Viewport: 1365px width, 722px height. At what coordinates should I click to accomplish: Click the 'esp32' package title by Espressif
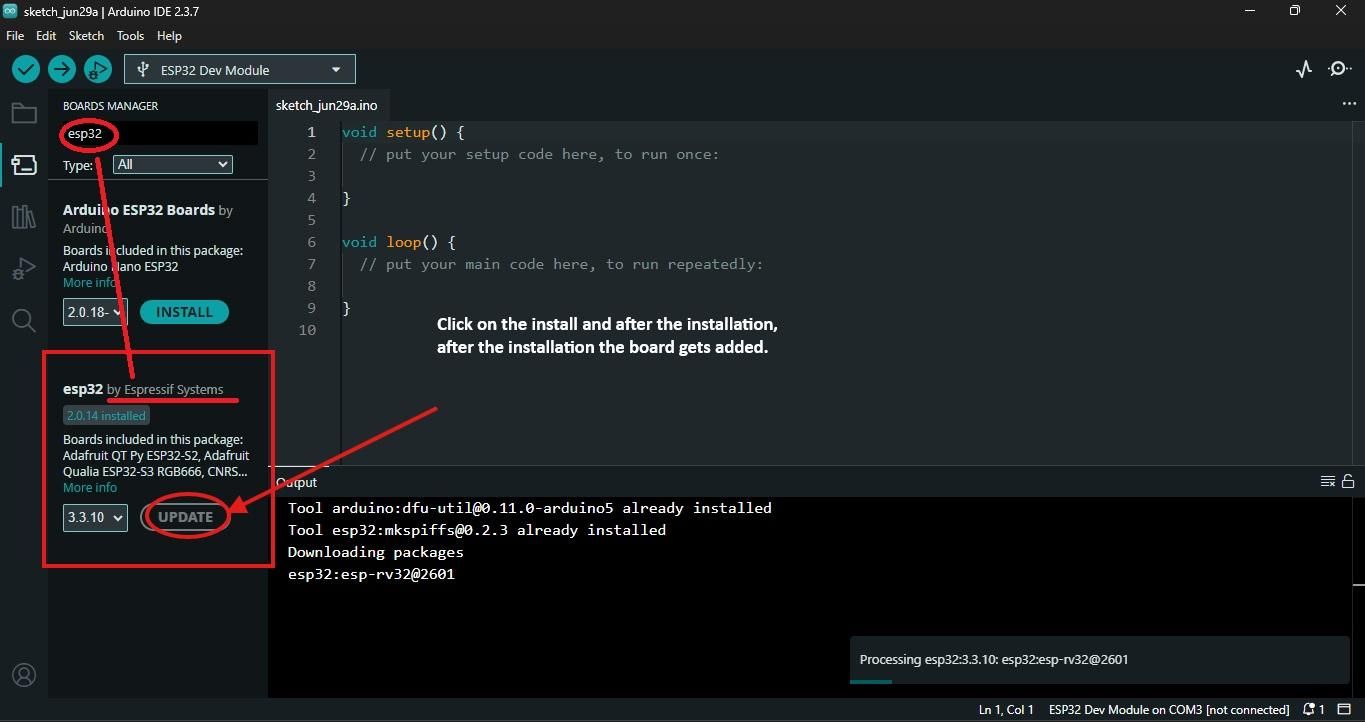tap(83, 389)
